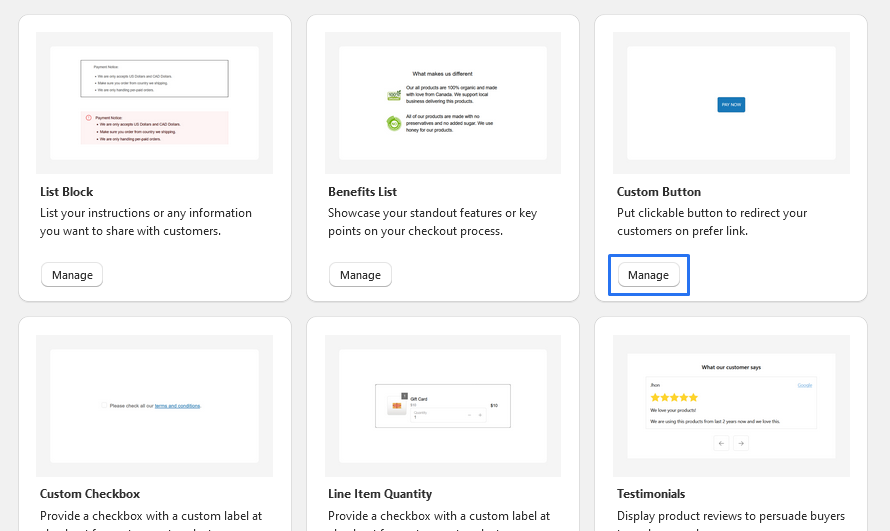890x531 pixels.
Task: Click the Testimonials card title
Action: (x=651, y=494)
